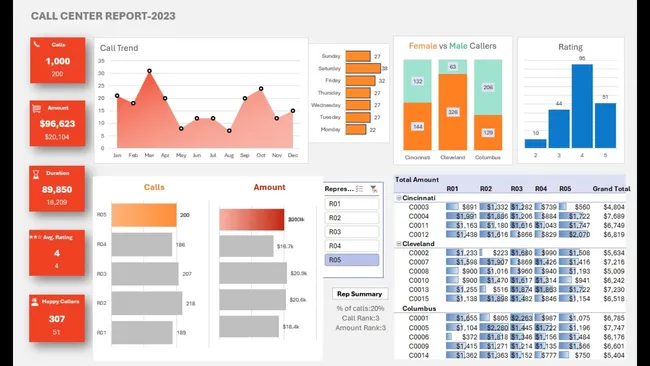Click the highlighted orange R05 Calls bar
Screen dimensions: 650x366
(x=144, y=215)
